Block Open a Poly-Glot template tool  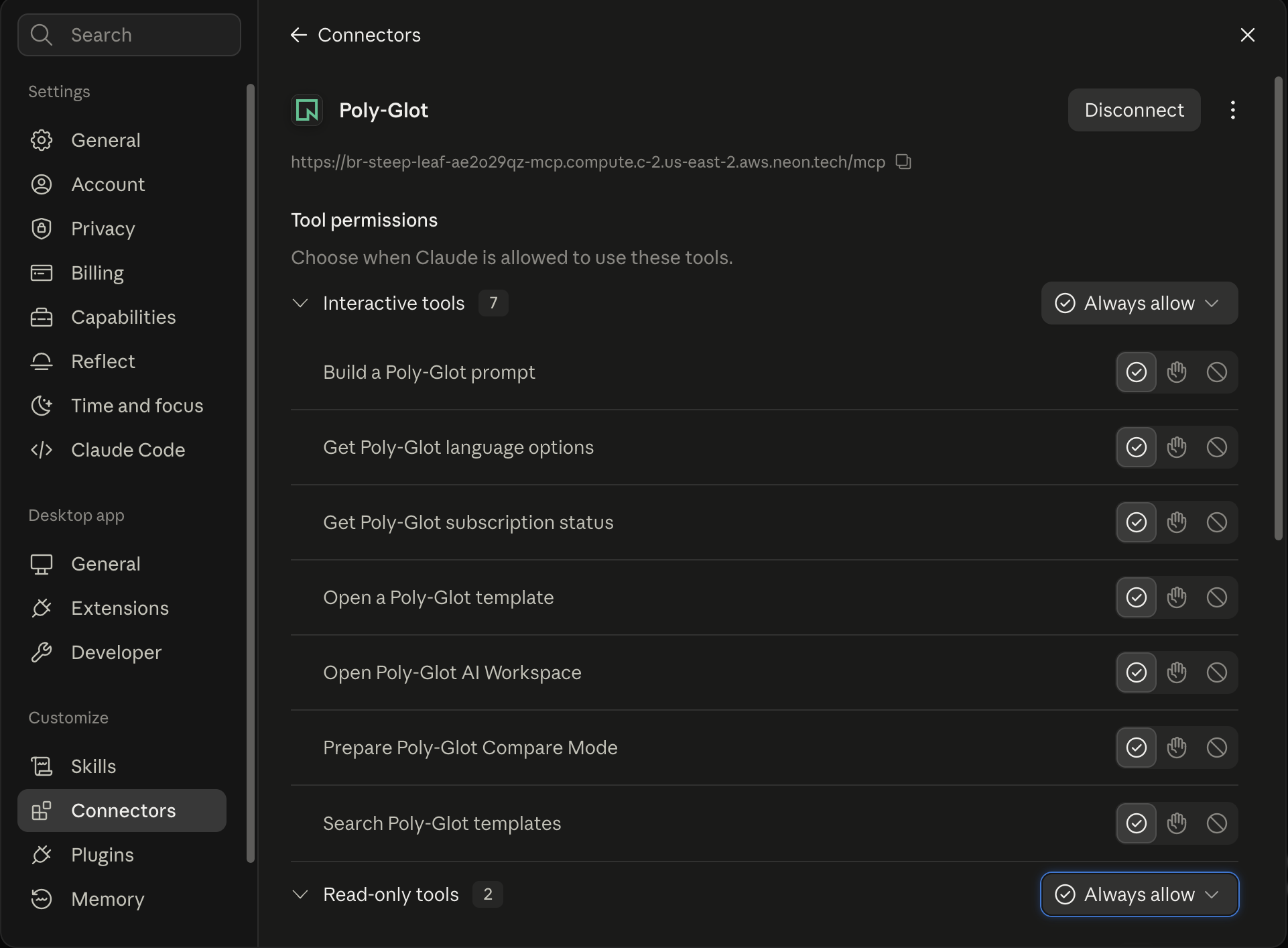[1217, 597]
